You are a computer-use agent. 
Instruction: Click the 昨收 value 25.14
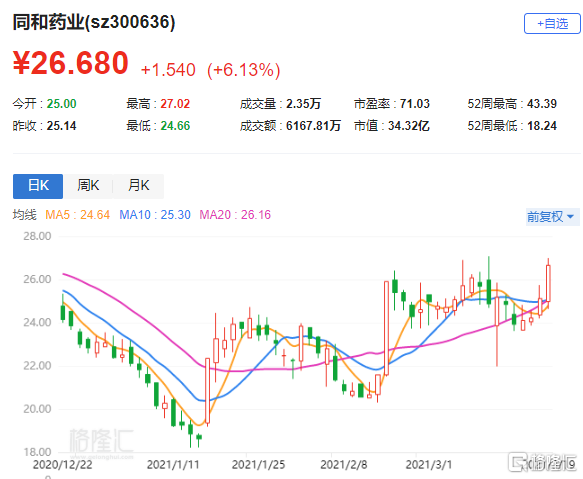coord(61,126)
